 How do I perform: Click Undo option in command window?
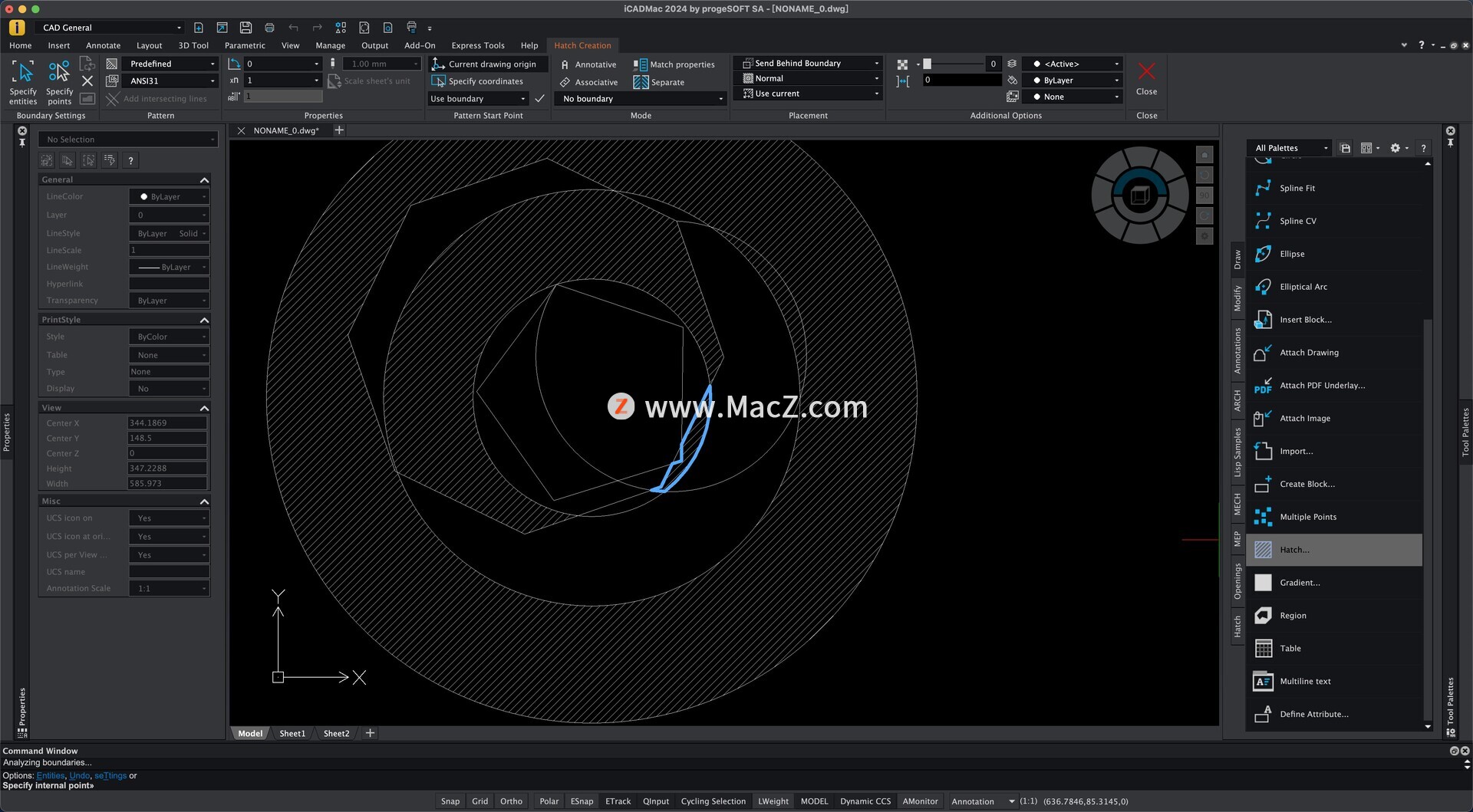pyautogui.click(x=79, y=776)
